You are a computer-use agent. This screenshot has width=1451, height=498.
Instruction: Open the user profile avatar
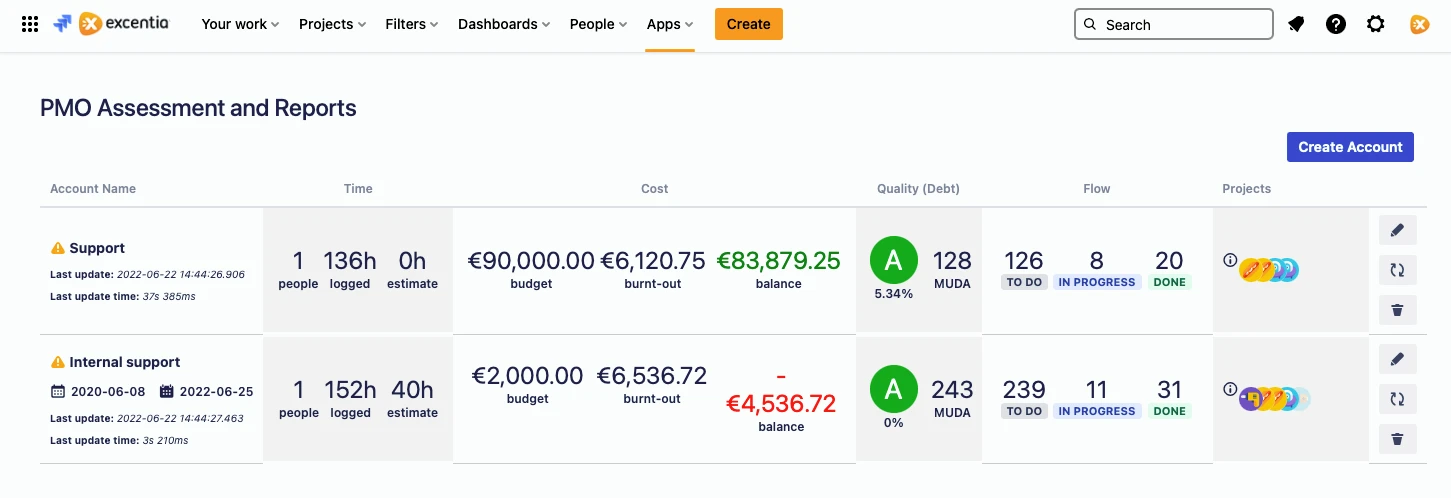1419,24
